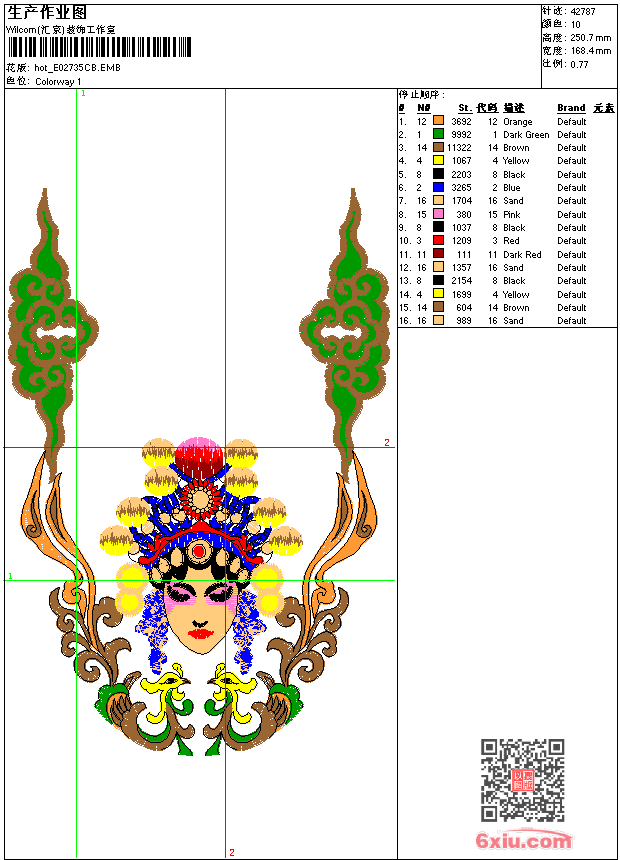Viewport: 620px width, 860px height.
Task: Select the 'Dark Green' description text
Action: 526,135
